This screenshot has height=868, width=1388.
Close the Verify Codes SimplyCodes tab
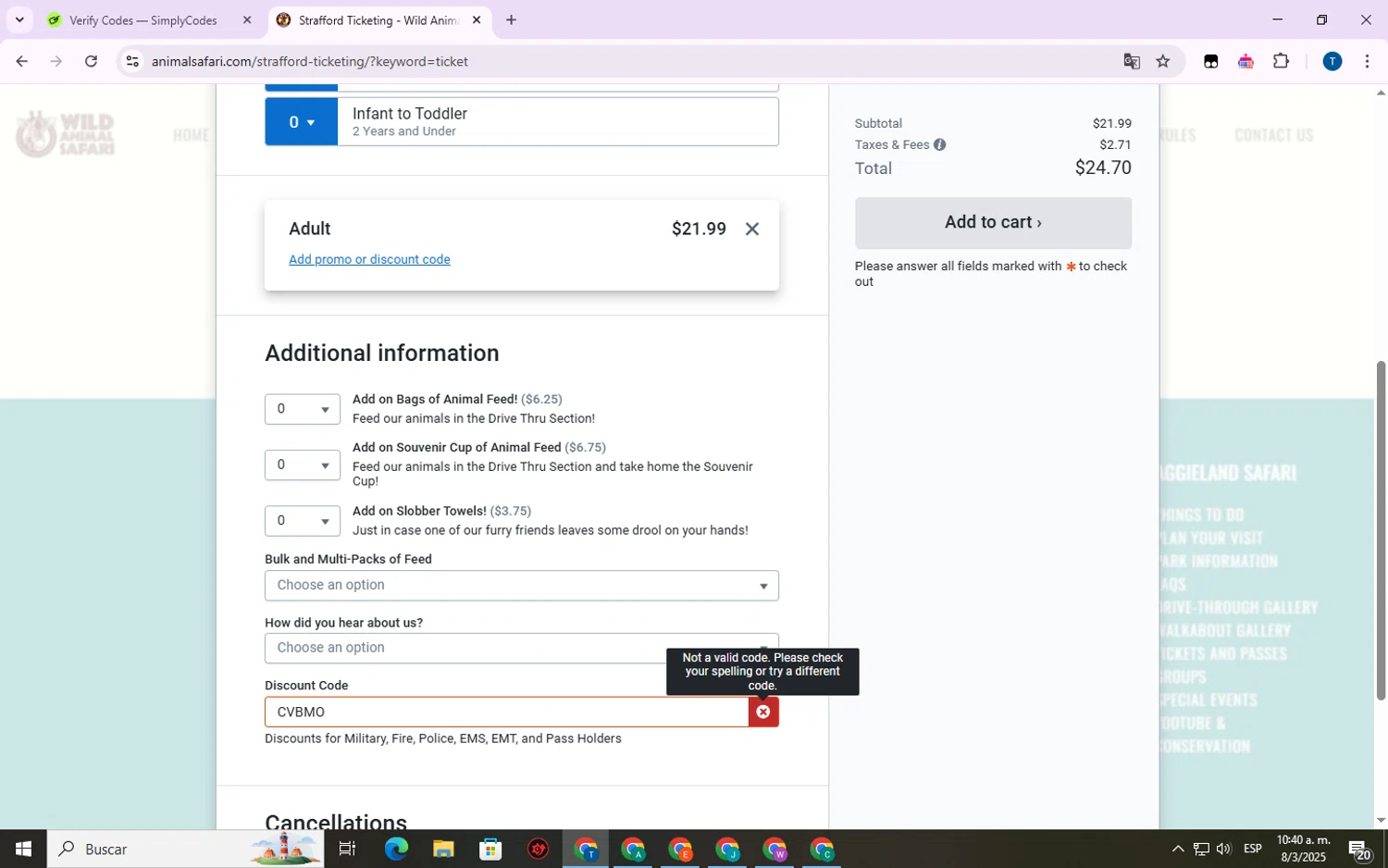(247, 19)
